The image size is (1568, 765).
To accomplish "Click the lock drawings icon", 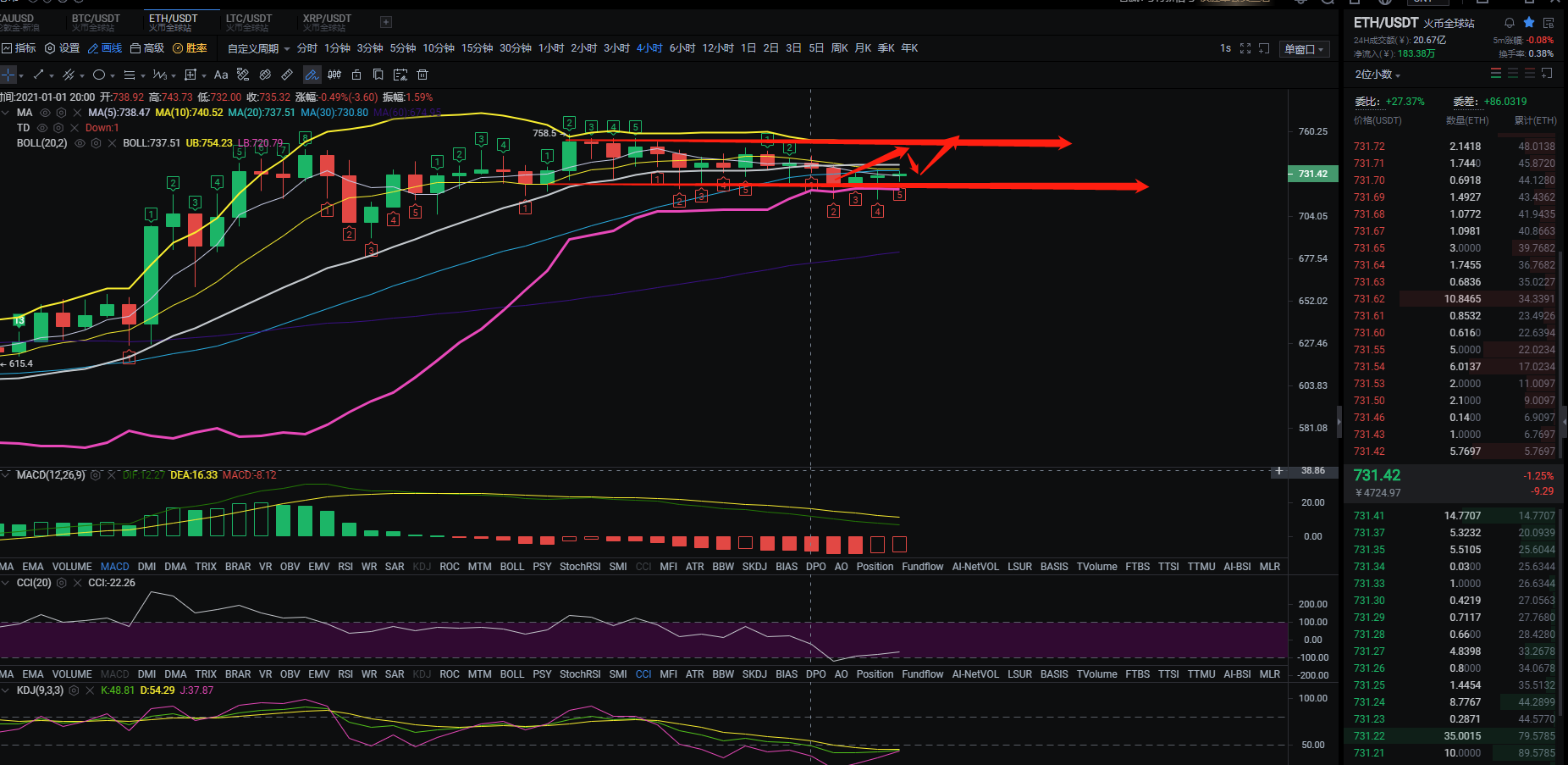I will click(356, 75).
